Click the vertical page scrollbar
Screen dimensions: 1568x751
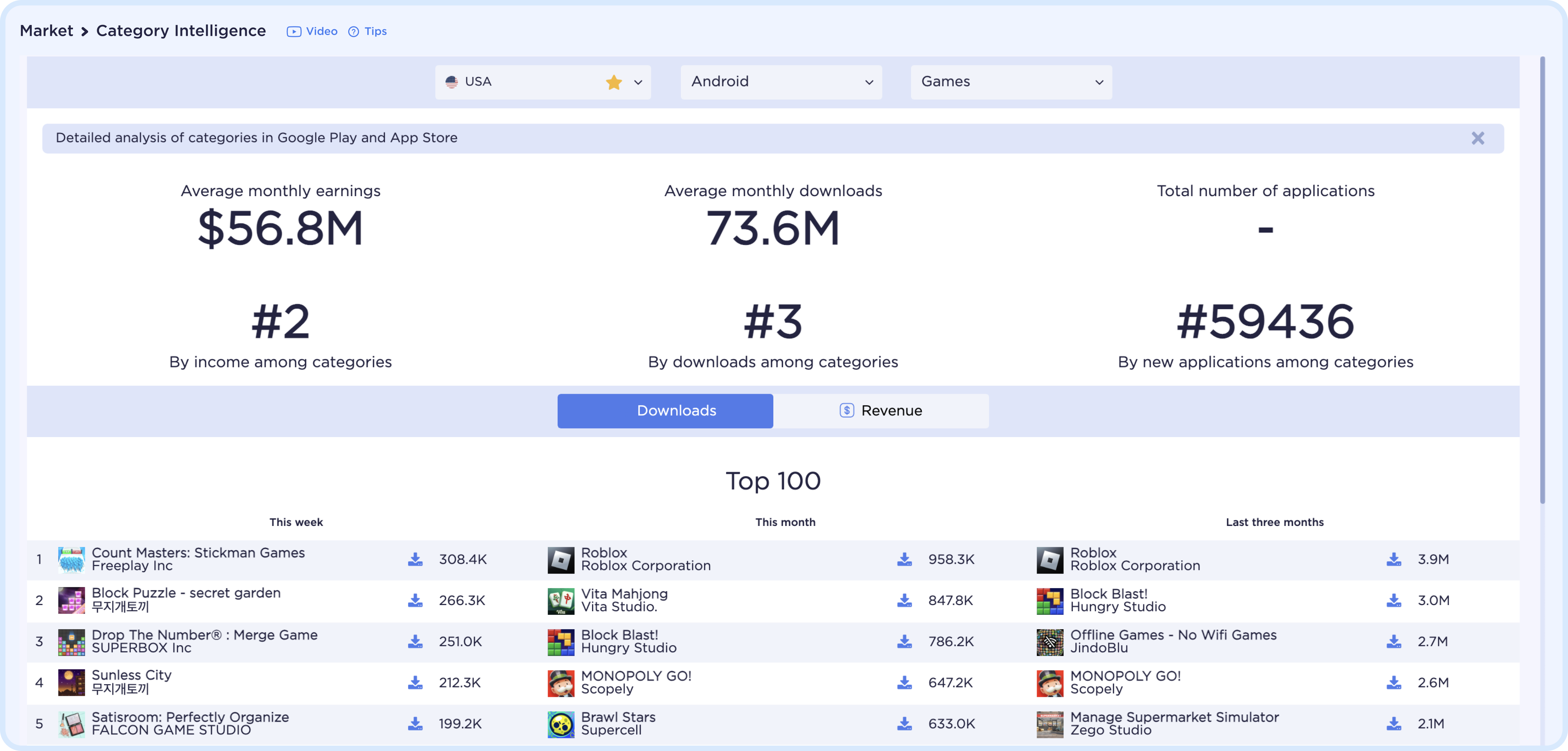point(1542,280)
